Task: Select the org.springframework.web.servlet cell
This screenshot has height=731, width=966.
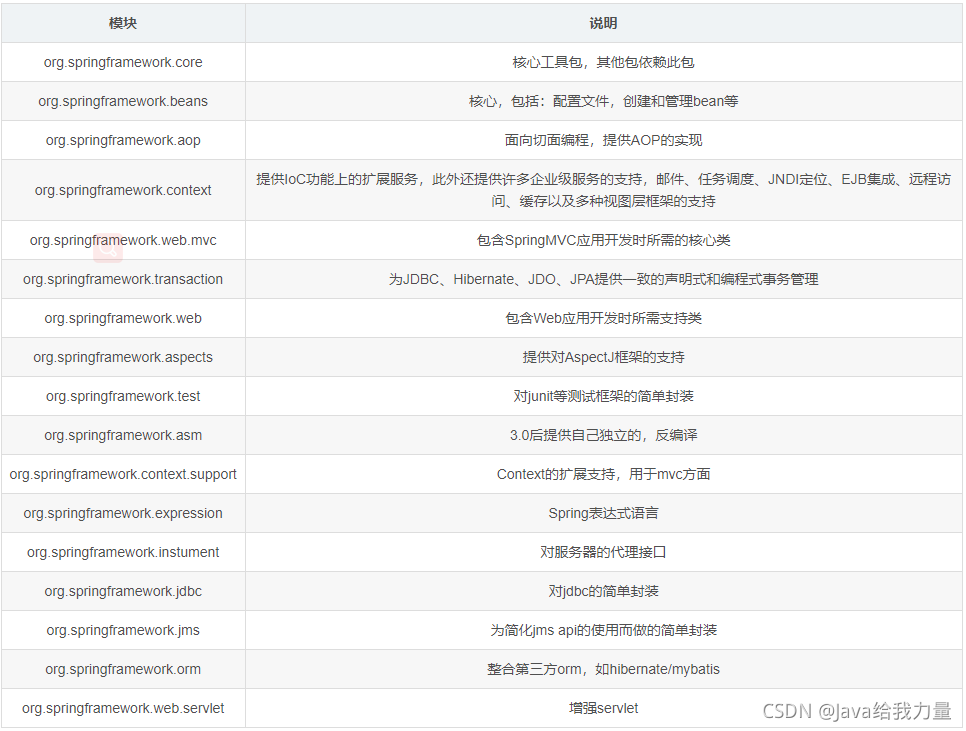Action: [x=123, y=708]
